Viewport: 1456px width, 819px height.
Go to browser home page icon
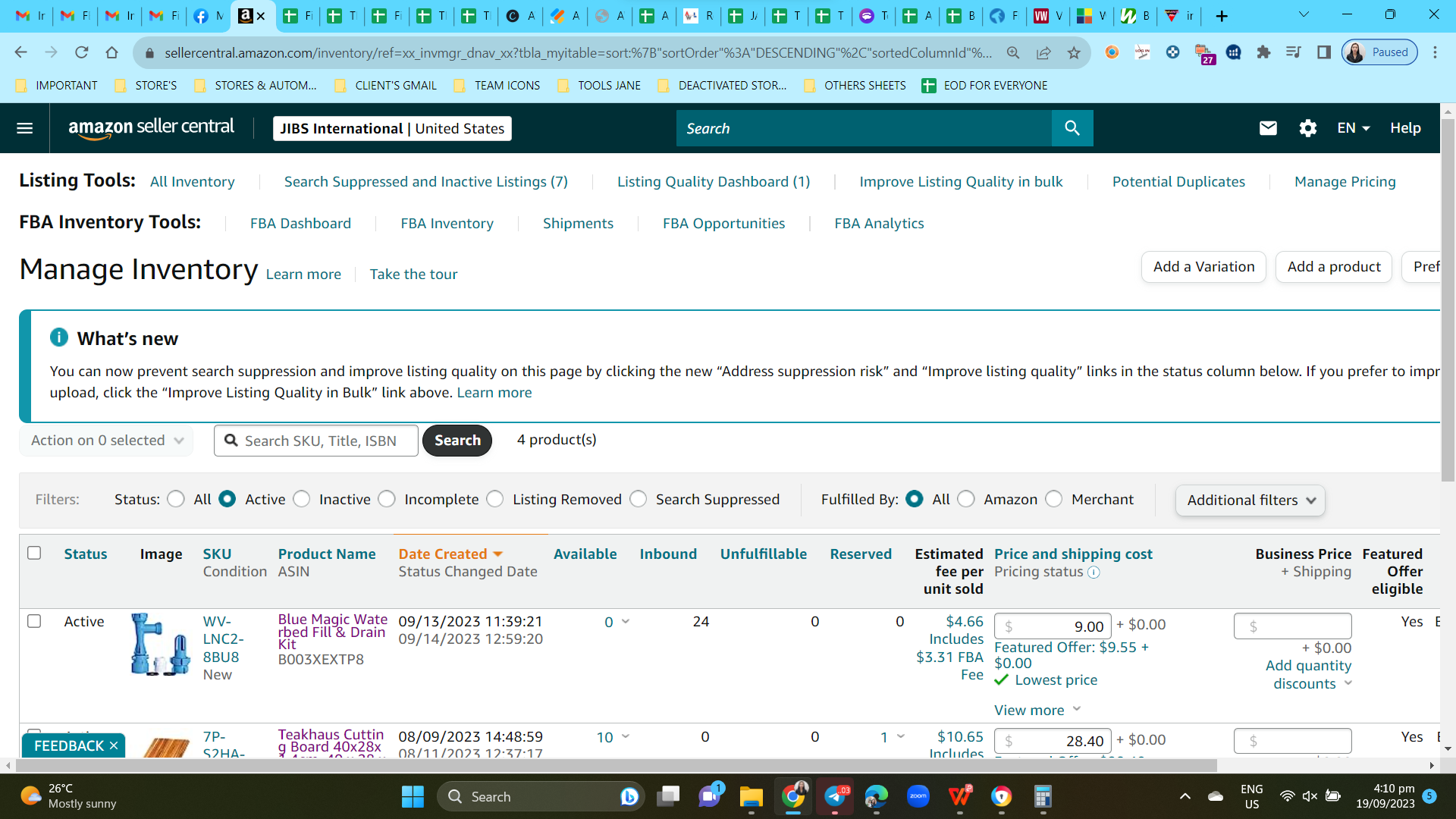(x=111, y=52)
